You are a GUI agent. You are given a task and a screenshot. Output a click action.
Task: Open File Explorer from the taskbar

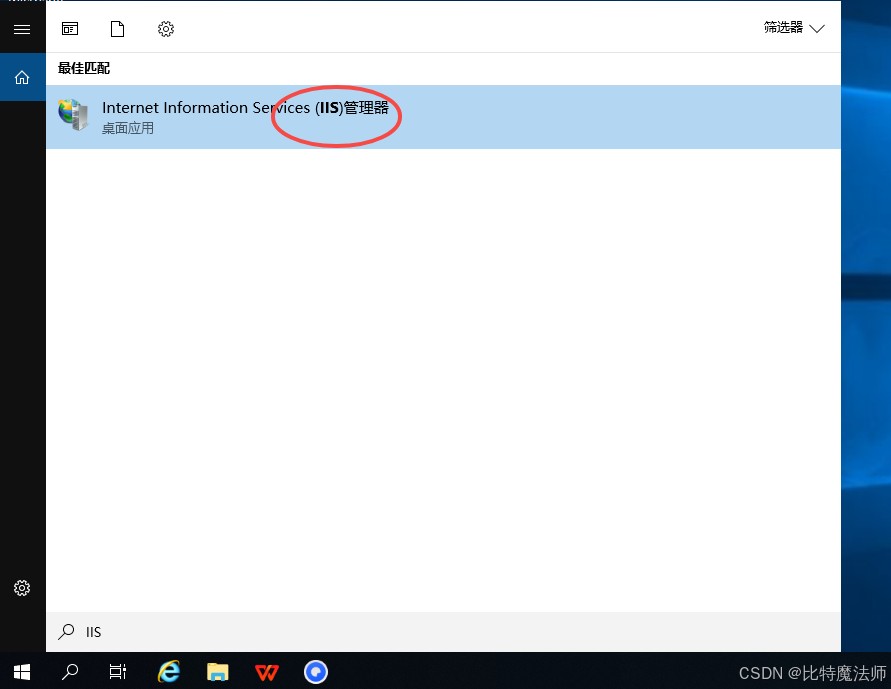coord(218,673)
